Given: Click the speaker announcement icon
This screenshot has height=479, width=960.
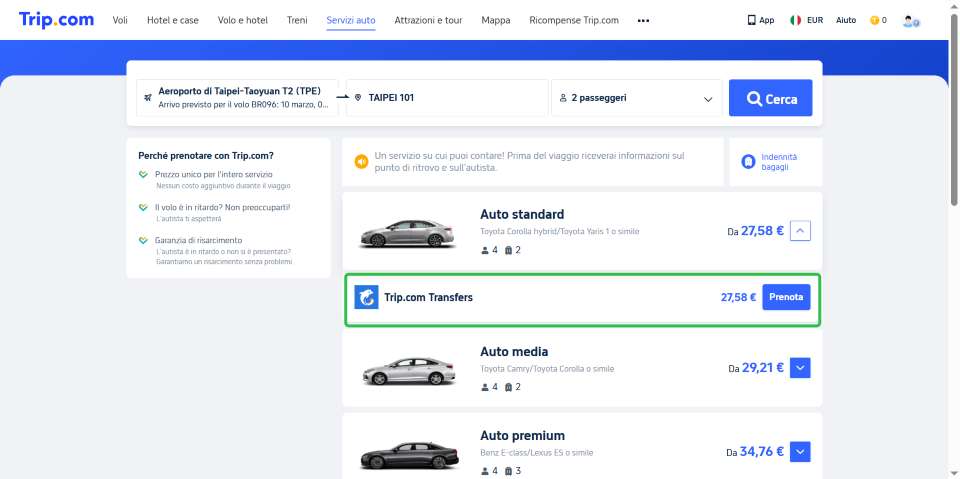Looking at the screenshot, I should point(360,161).
